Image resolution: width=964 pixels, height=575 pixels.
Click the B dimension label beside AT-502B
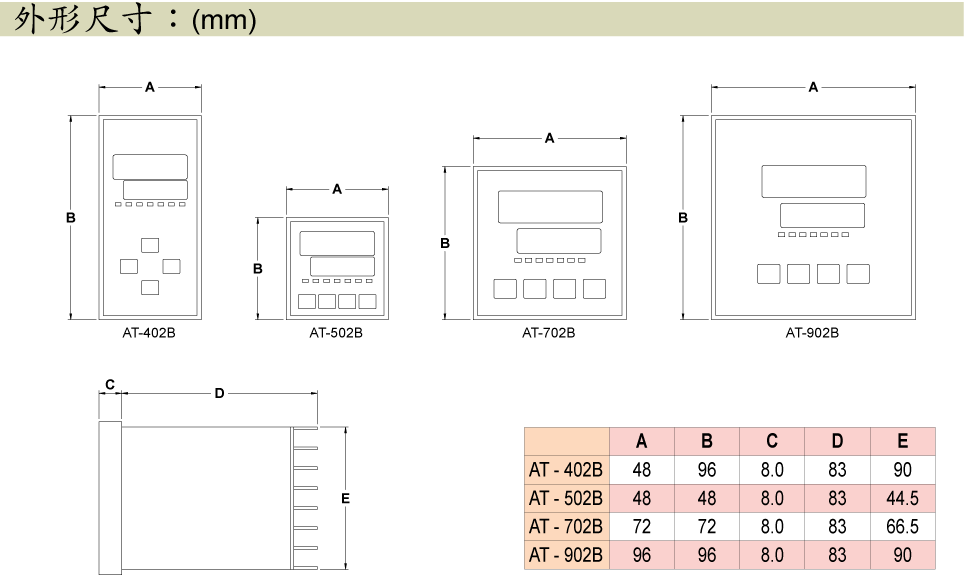coord(258,269)
